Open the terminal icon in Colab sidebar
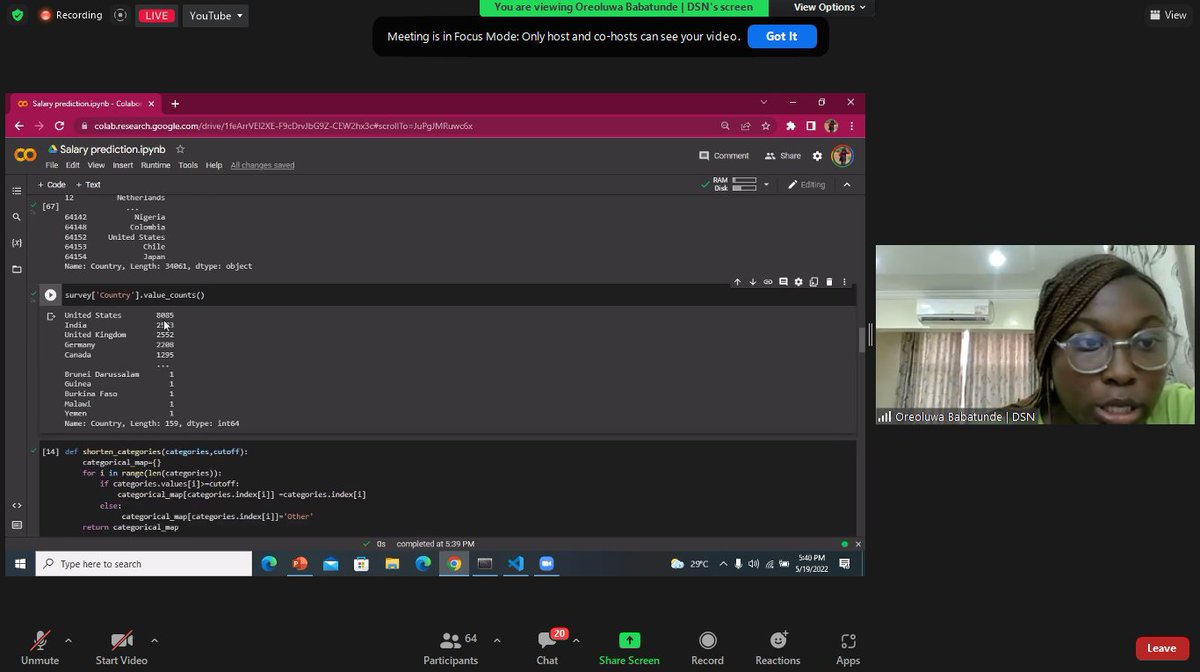Viewport: 1200px width, 672px height. [16, 525]
